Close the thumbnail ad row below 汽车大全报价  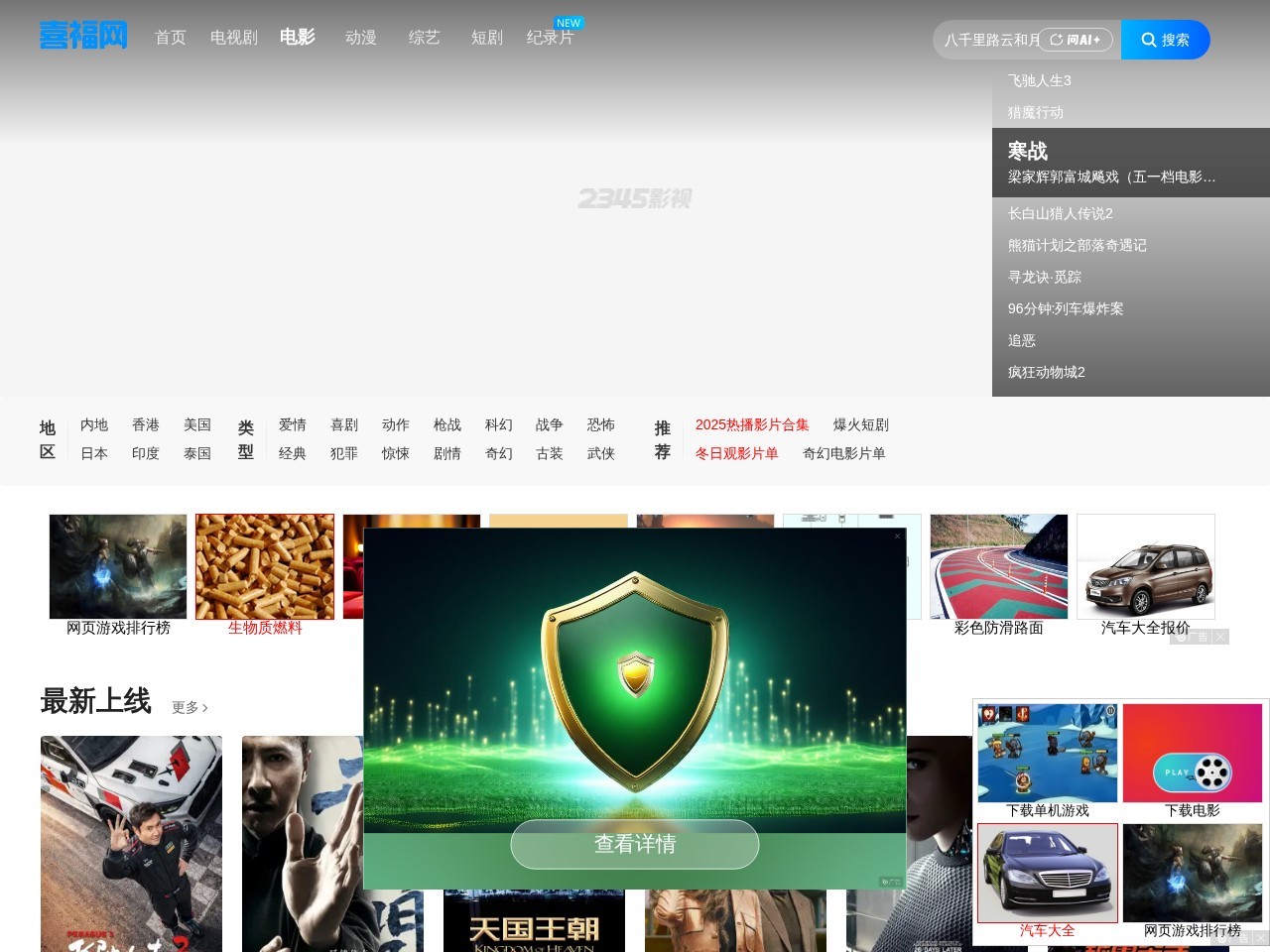coord(1220,637)
